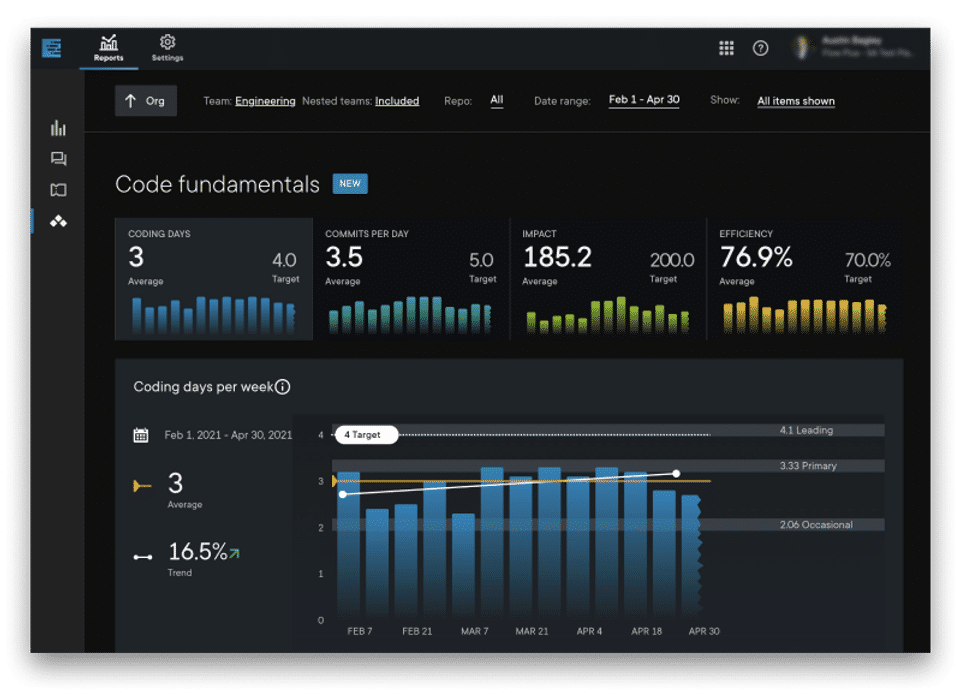Screen dimensions: 960x694
Task: Click the Org up-arrow button
Action: pos(146,101)
